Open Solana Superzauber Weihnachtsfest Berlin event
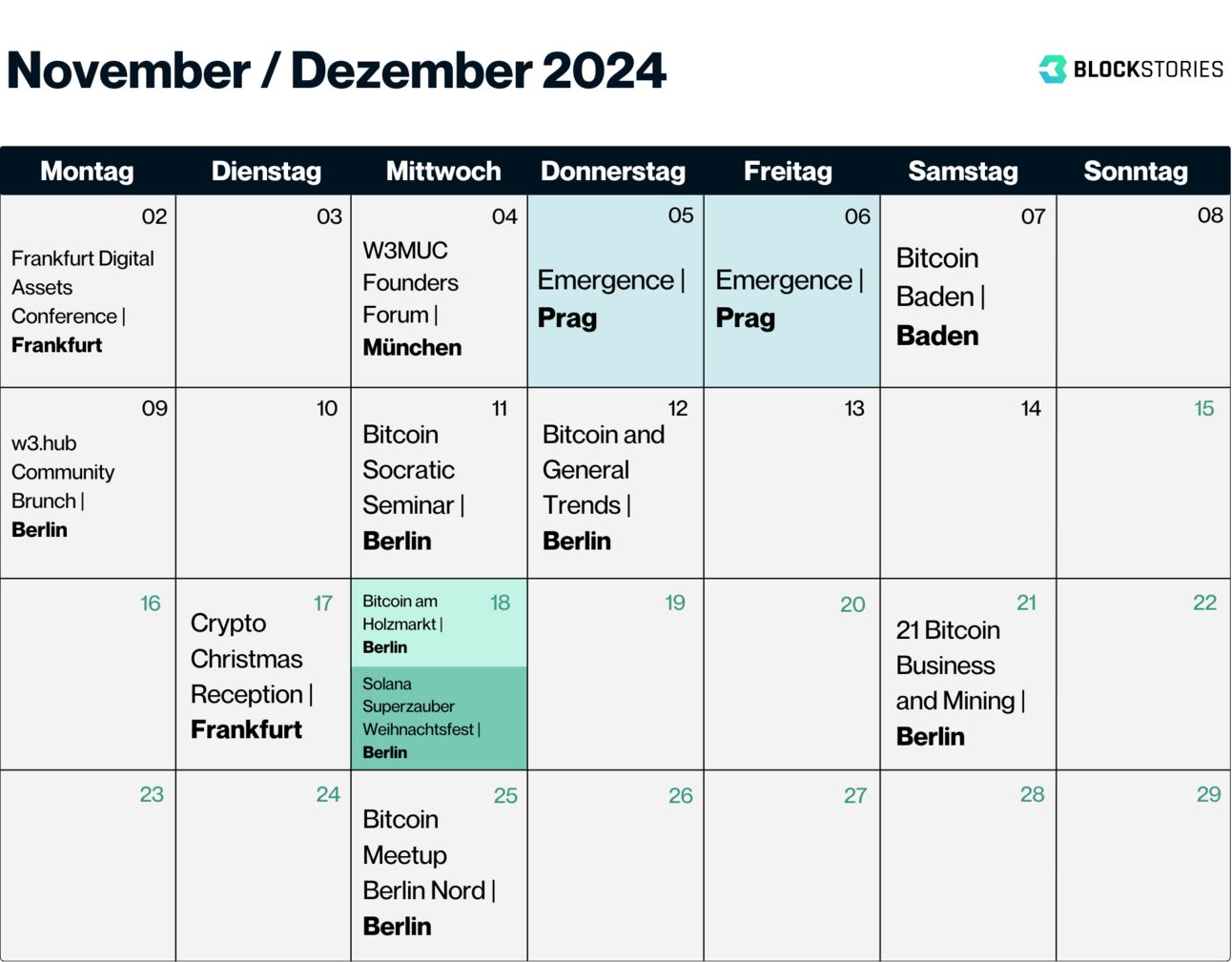 440,718
